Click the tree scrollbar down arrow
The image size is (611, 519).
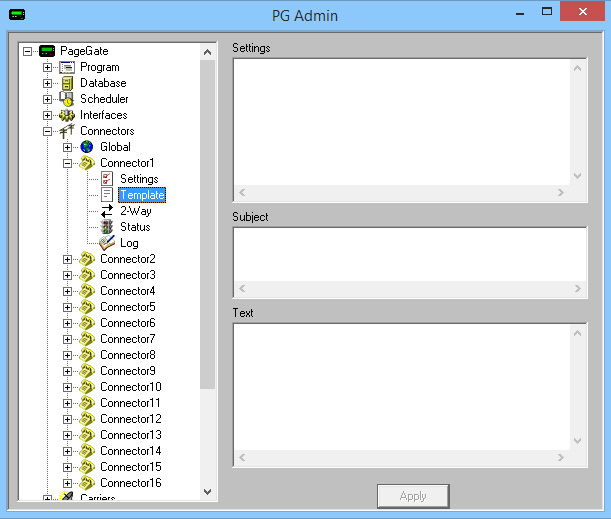coord(207,491)
